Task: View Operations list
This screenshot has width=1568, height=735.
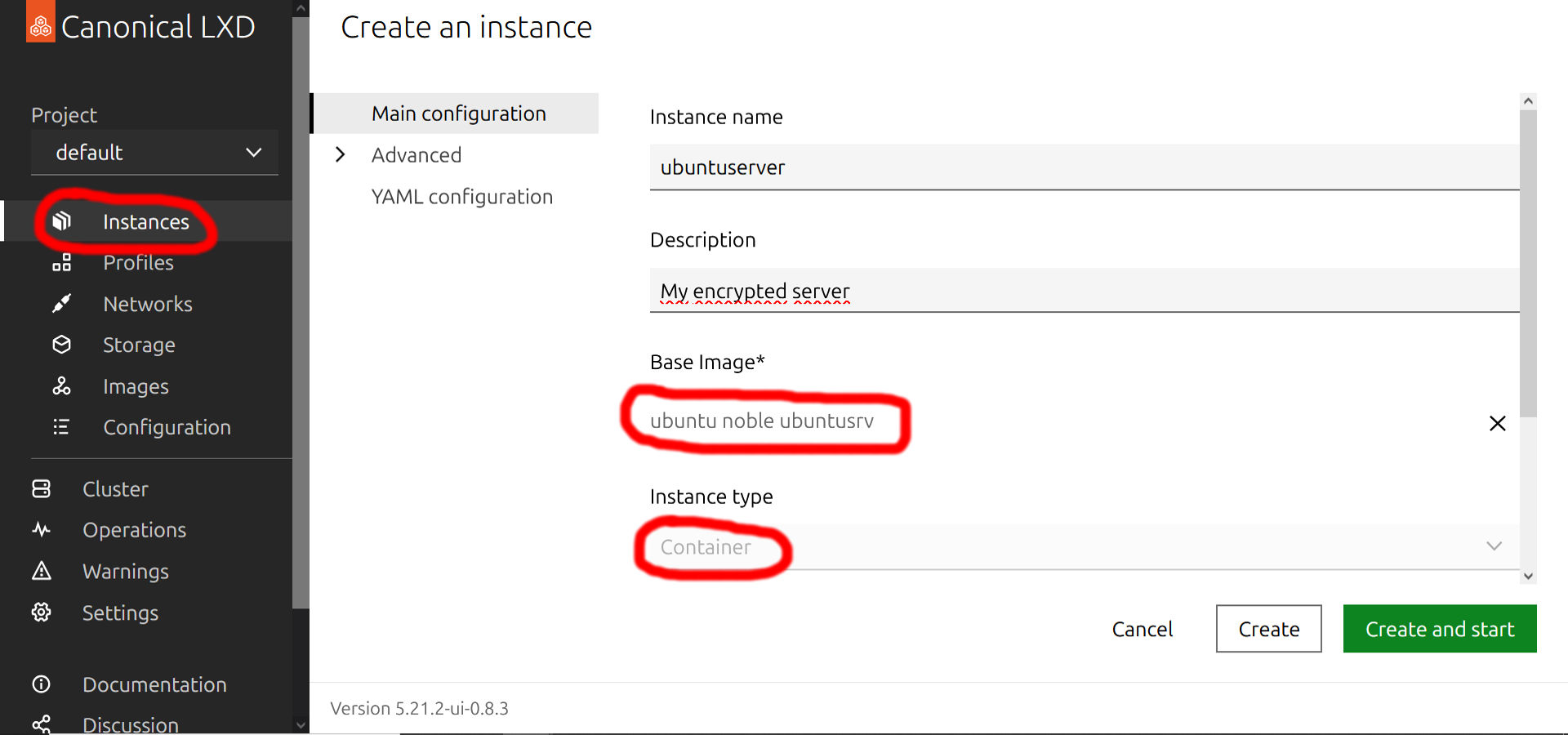Action: [134, 530]
